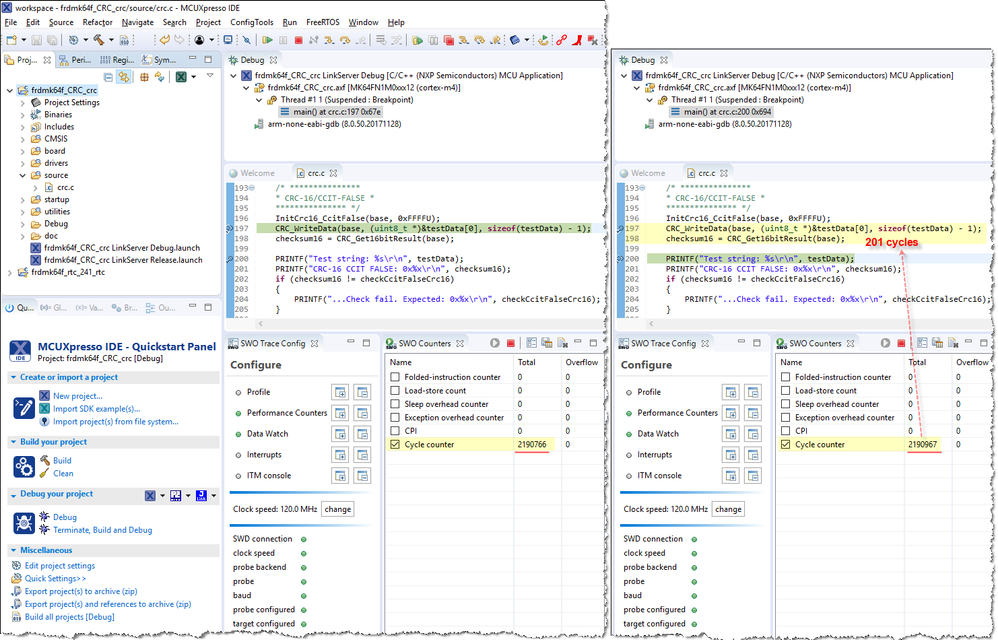Image resolution: width=998 pixels, height=640 pixels.
Task: Select frdmk64f_CRC_crc LinkServer Release.launch file
Action: pyautogui.click(x=123, y=260)
